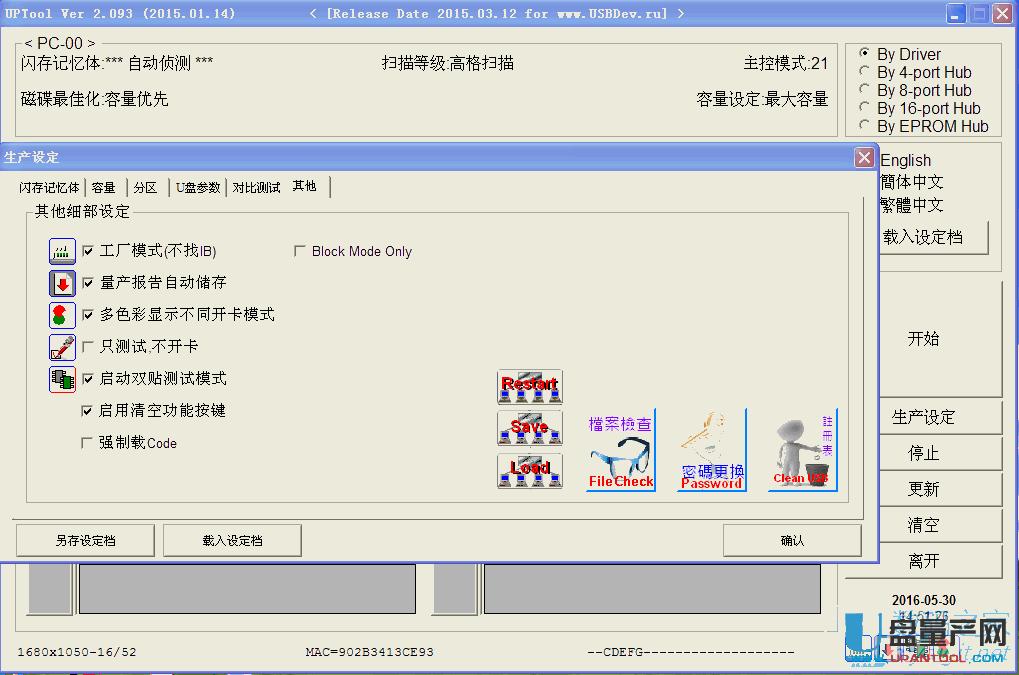Click the red down-arrow report save icon
The image size is (1019, 675).
[x=61, y=283]
